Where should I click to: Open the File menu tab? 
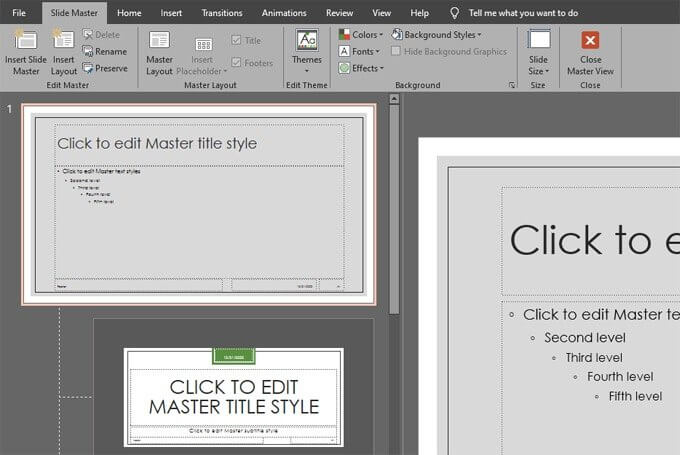[19, 13]
